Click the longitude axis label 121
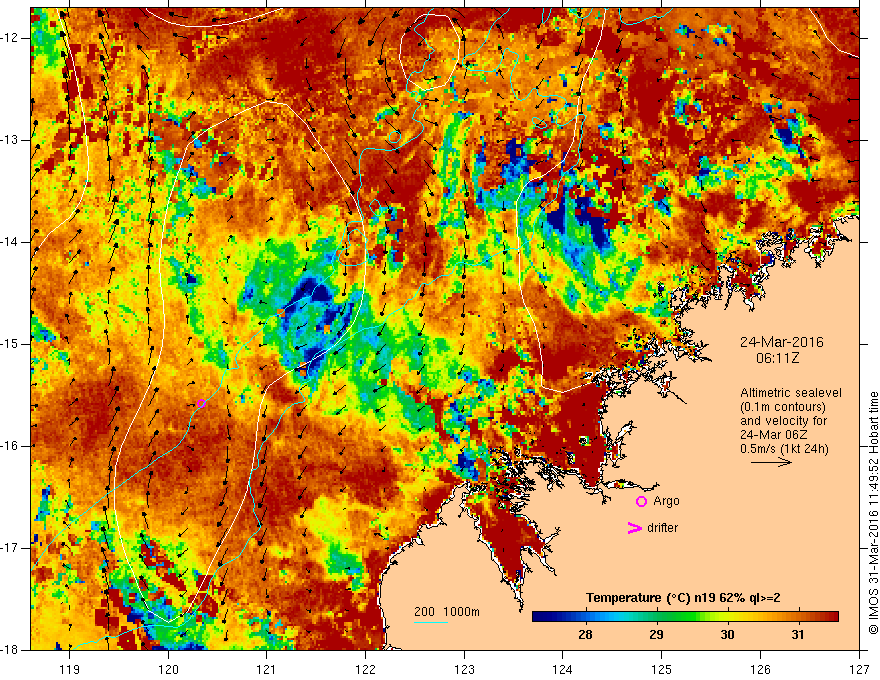880x680 pixels. coord(267,669)
